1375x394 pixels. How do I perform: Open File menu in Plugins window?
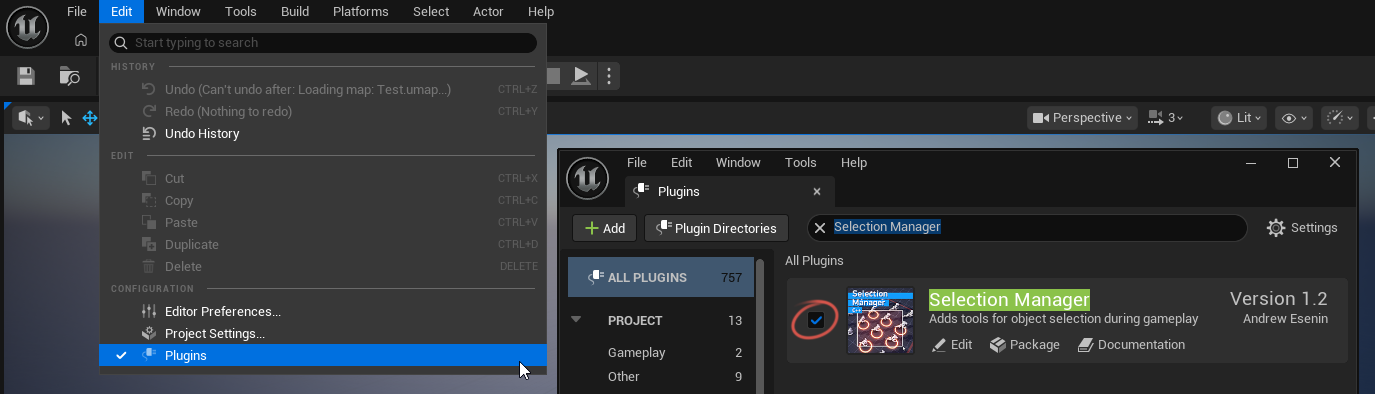tap(637, 163)
